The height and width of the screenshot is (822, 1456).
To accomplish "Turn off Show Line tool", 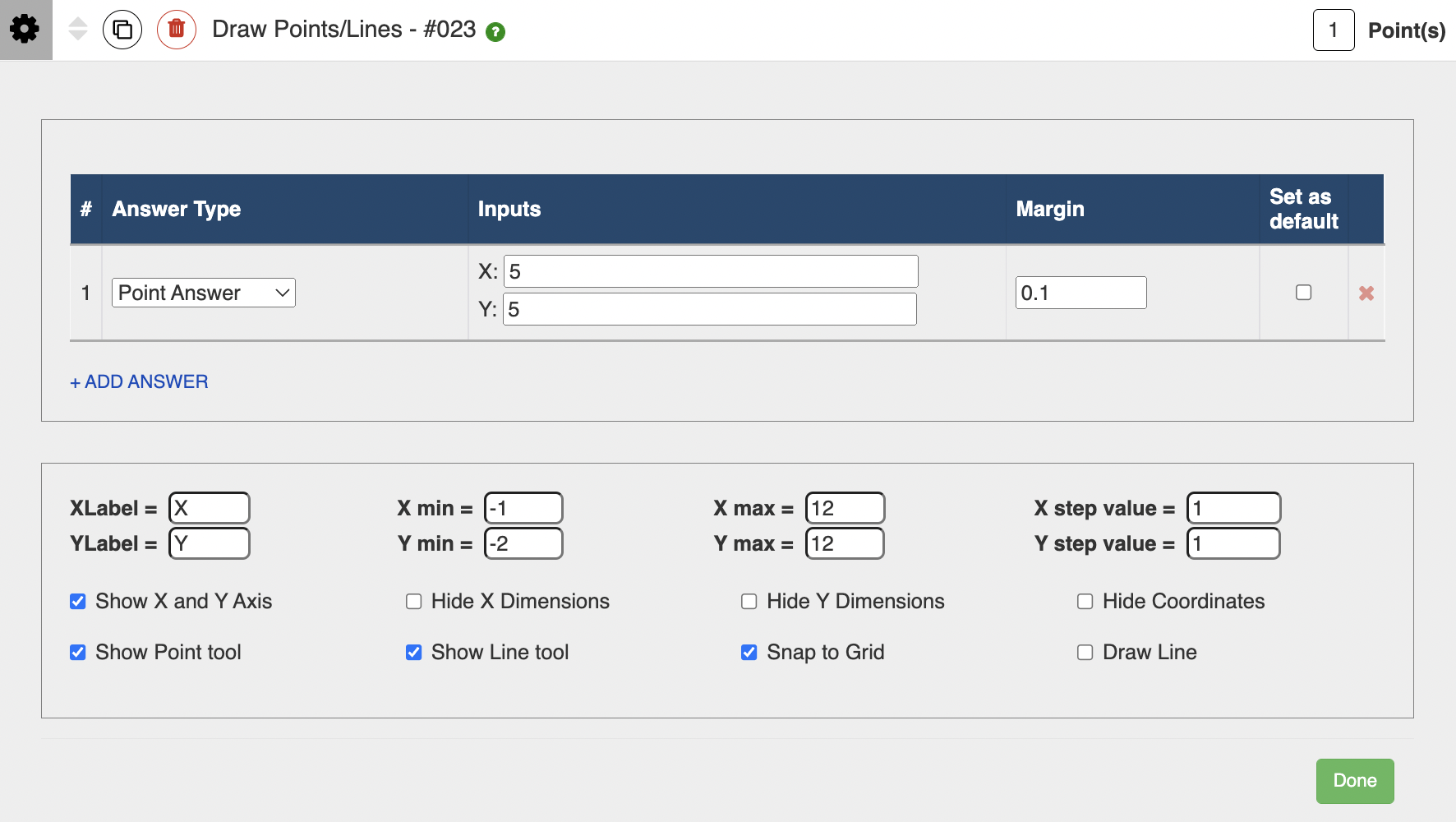I will 414,653.
